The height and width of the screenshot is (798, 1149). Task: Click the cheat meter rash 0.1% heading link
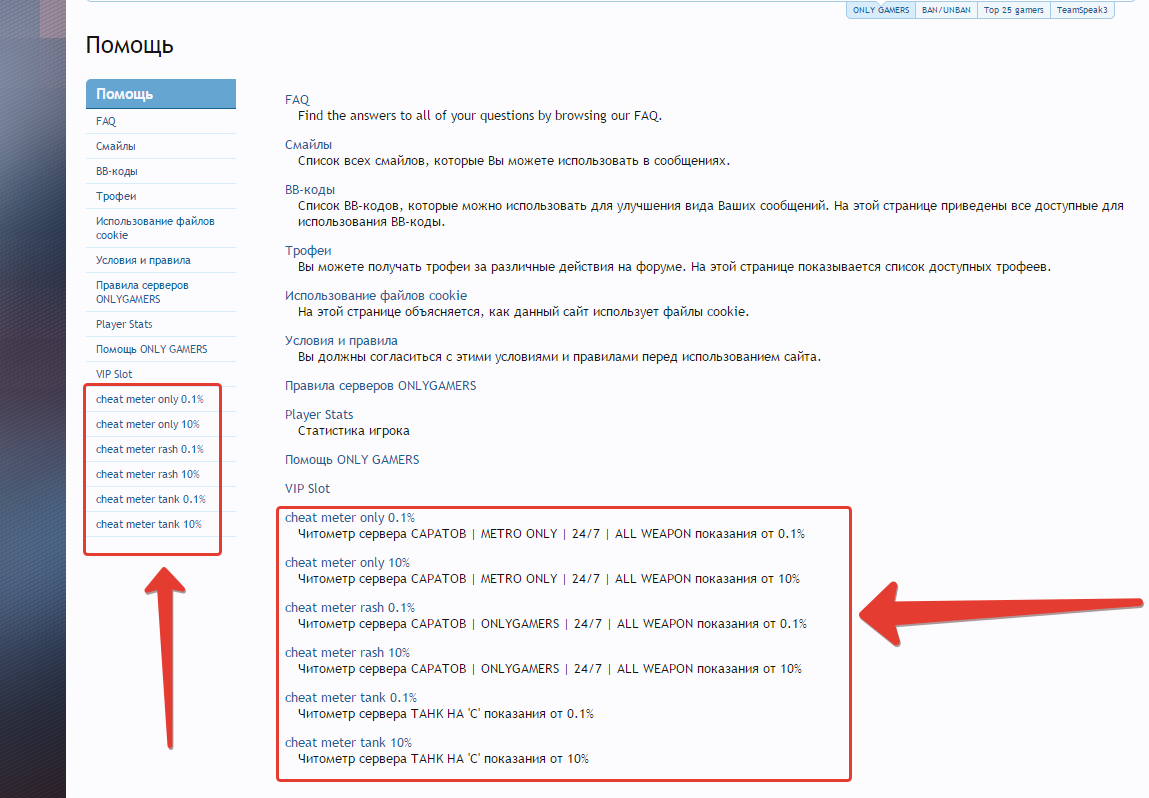[350, 607]
